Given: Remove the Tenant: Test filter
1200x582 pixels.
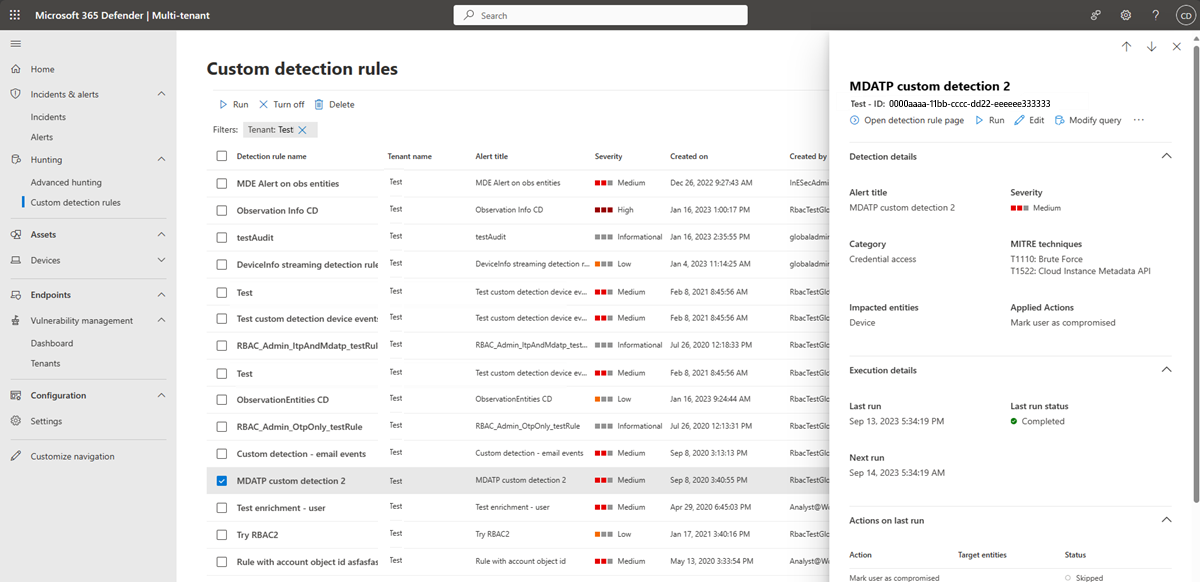Looking at the screenshot, I should [x=302, y=130].
